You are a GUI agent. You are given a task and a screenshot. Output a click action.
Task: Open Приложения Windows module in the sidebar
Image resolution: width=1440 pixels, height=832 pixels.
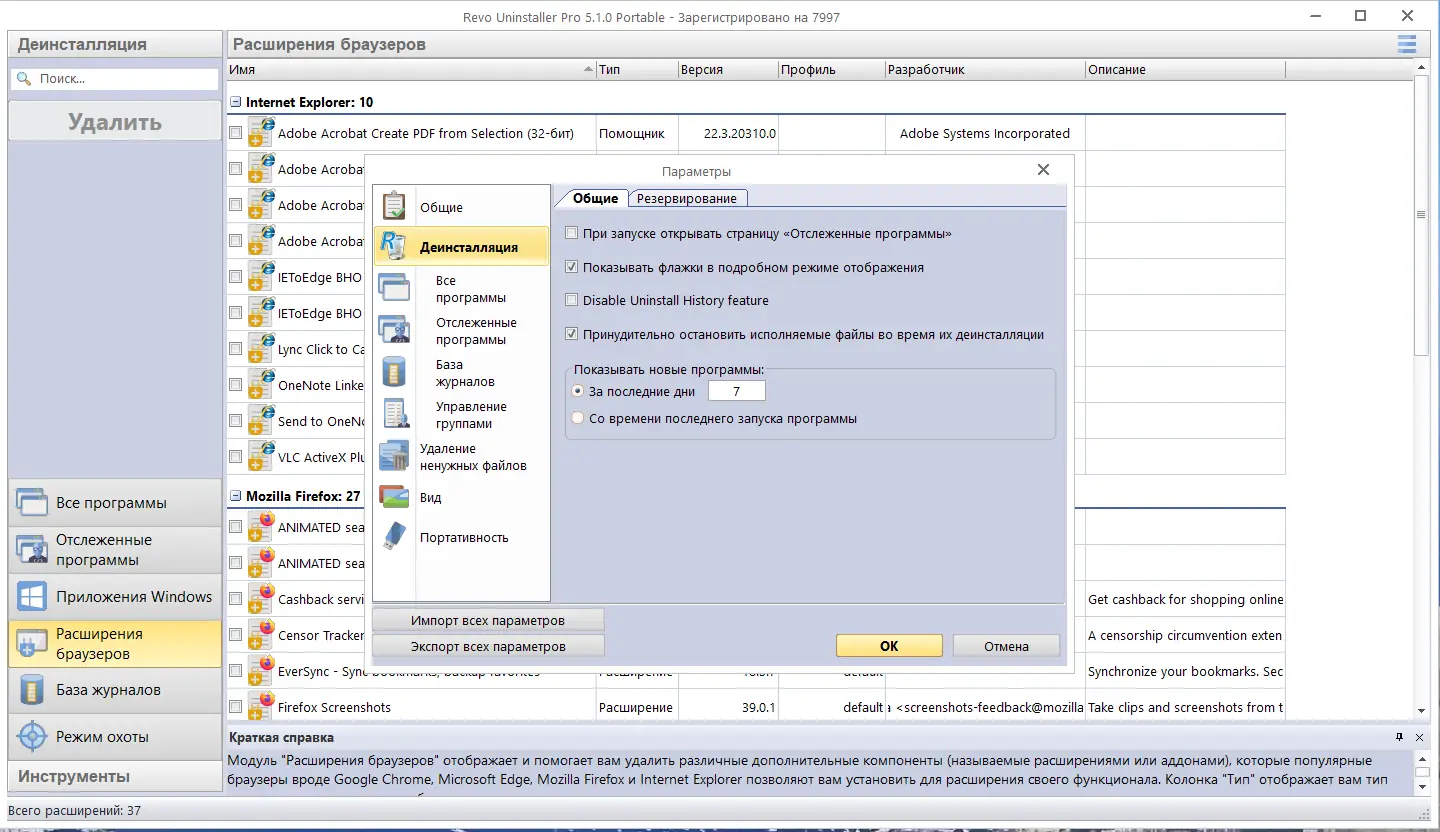(x=115, y=597)
